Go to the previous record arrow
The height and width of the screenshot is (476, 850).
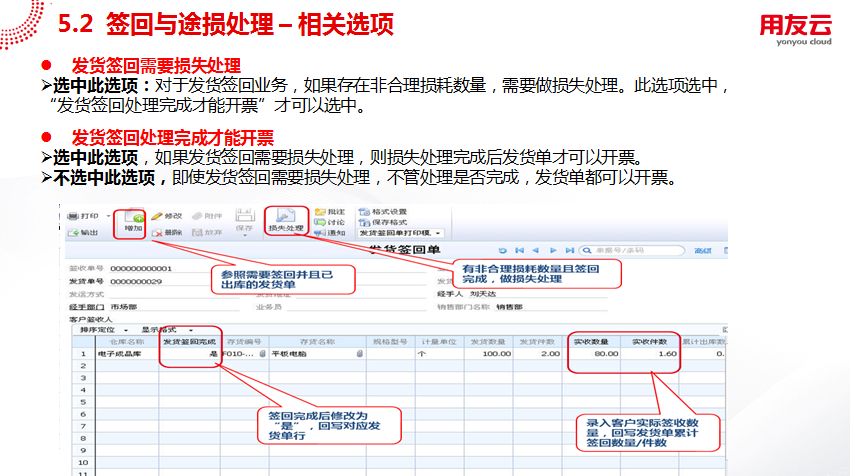point(536,250)
